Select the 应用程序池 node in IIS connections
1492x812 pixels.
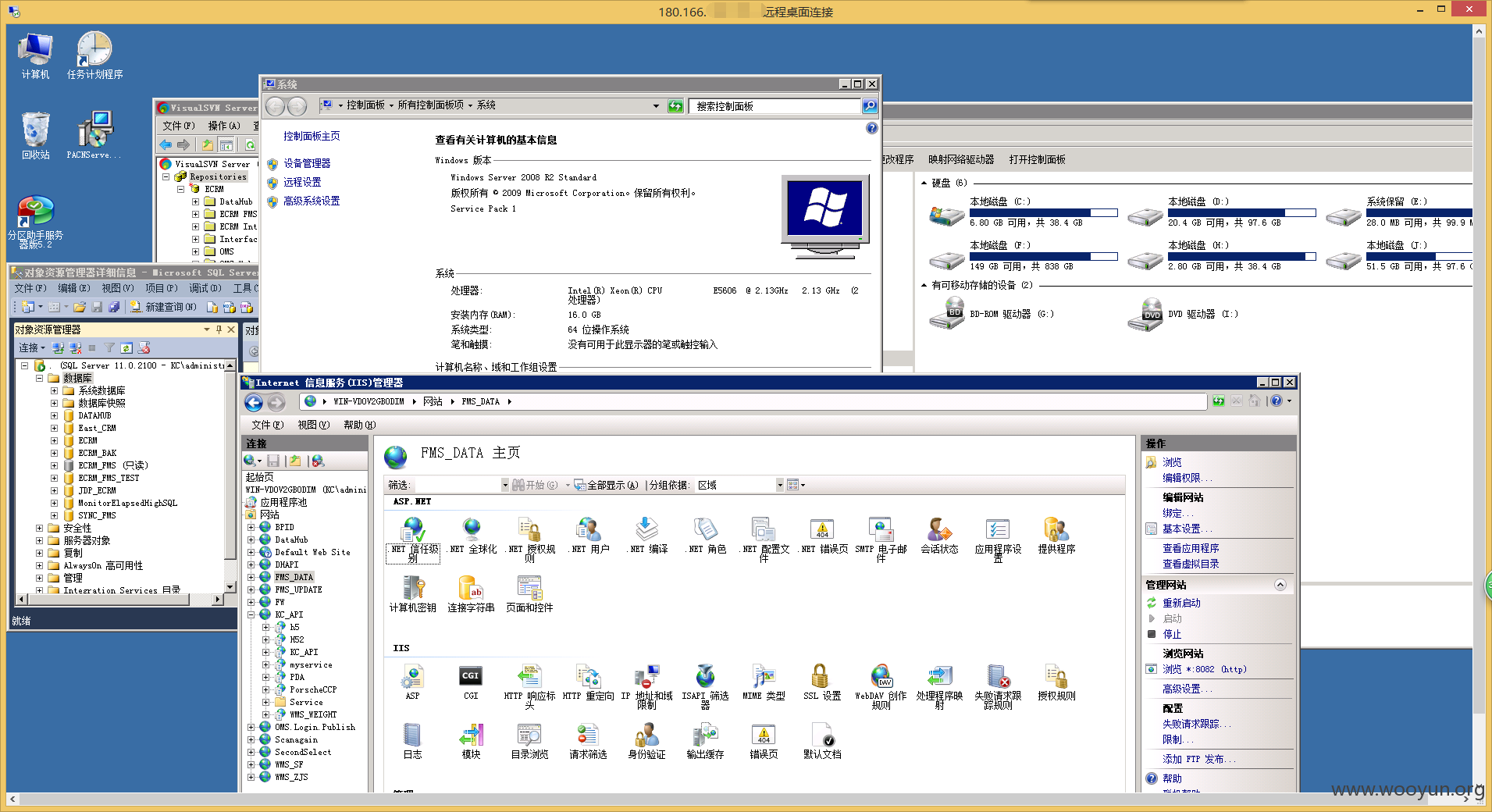[283, 502]
